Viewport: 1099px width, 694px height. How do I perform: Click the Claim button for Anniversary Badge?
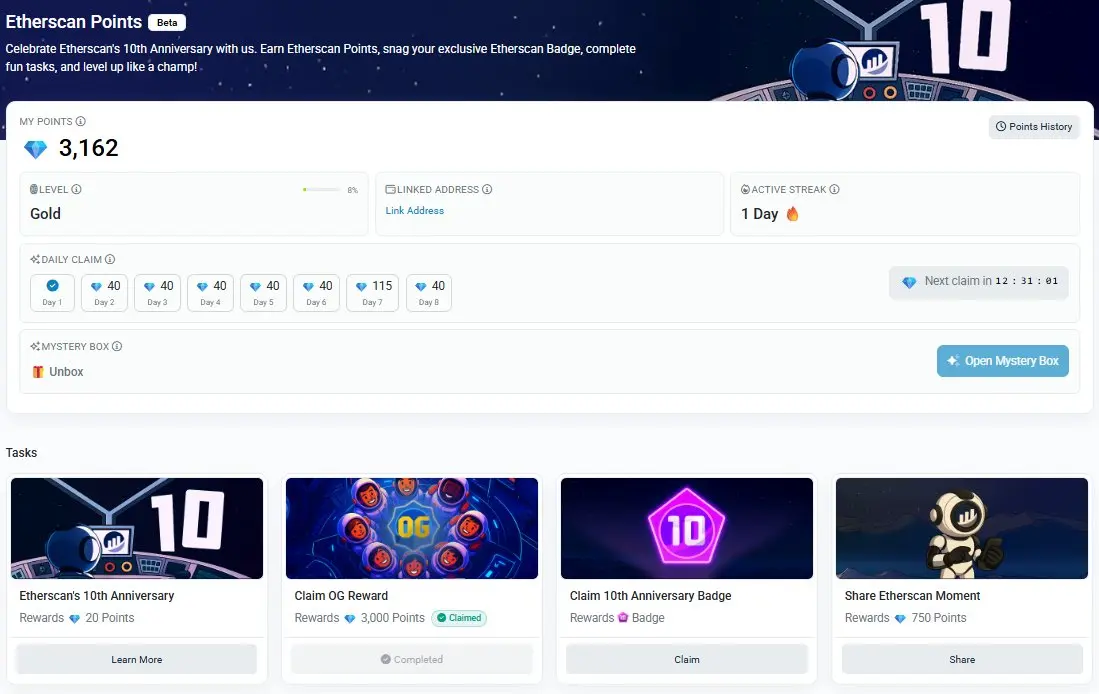(x=687, y=660)
